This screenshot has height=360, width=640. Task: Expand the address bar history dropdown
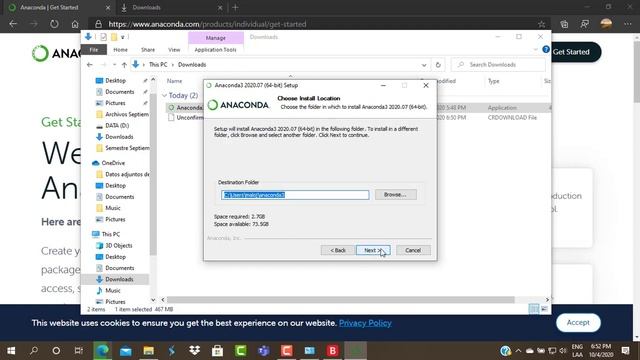pos(424,65)
